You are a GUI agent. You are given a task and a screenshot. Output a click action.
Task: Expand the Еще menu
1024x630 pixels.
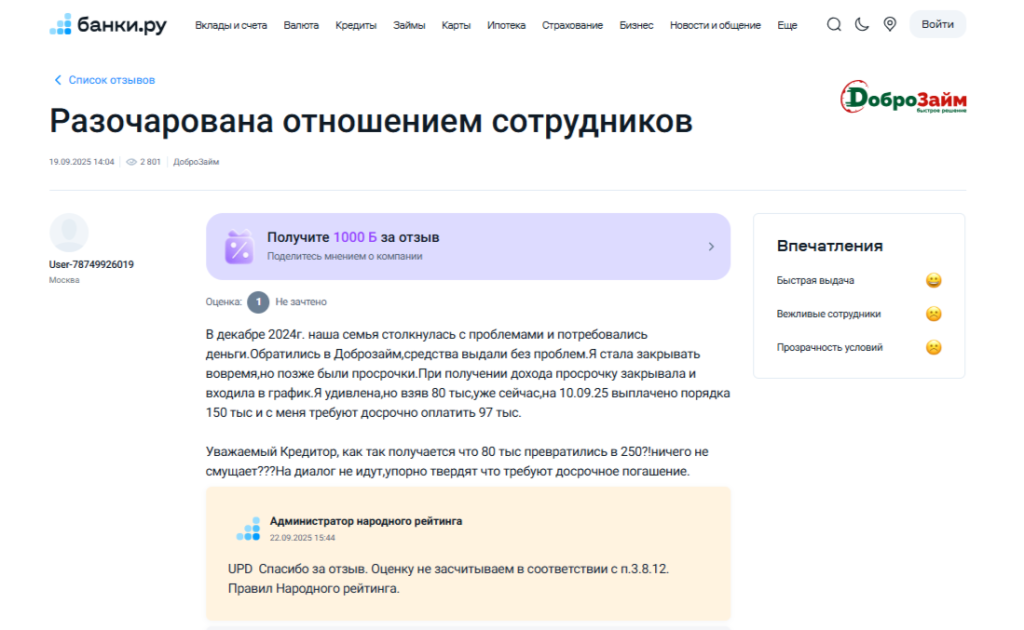coord(787,25)
